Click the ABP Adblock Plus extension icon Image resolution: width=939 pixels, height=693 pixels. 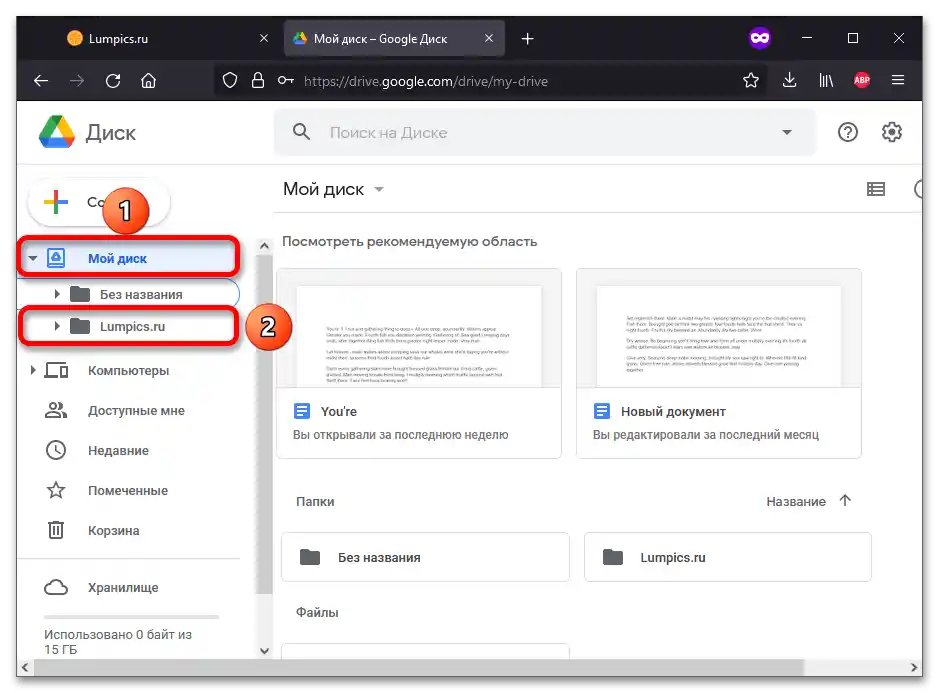[862, 80]
